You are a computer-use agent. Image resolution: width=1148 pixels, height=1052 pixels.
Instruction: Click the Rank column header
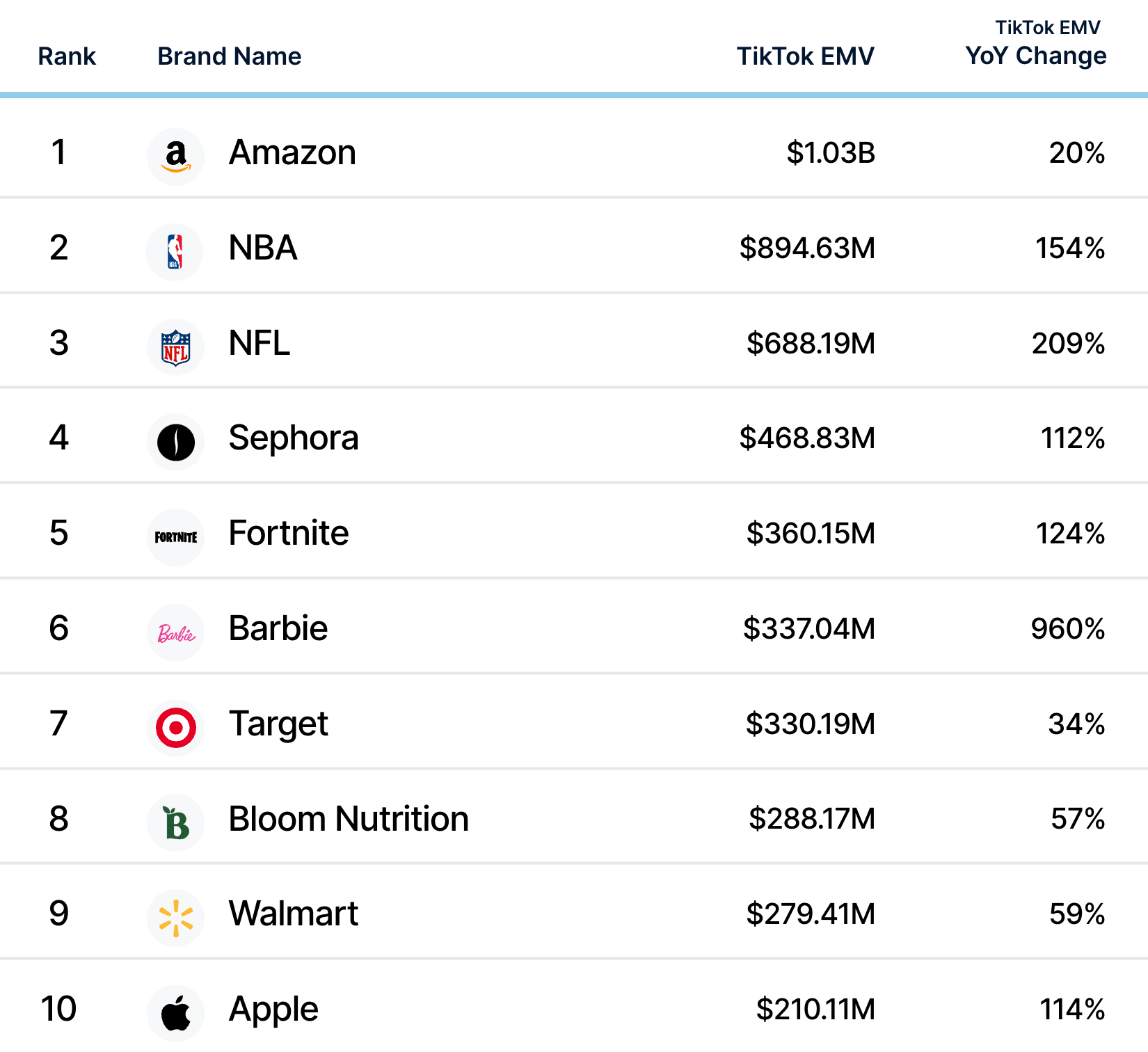coord(67,56)
